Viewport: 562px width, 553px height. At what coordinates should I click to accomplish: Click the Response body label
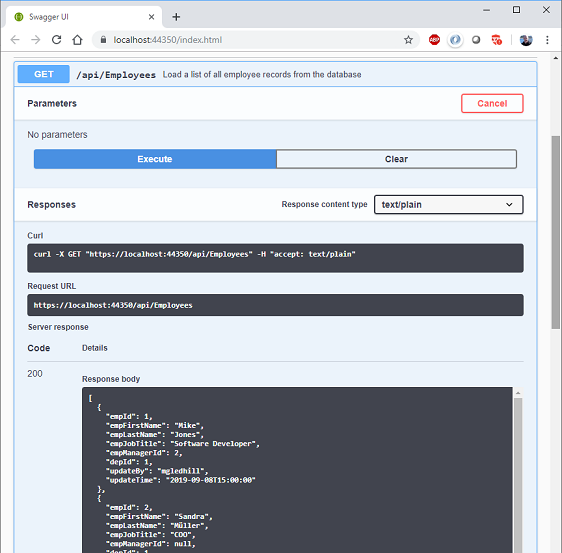pos(111,379)
